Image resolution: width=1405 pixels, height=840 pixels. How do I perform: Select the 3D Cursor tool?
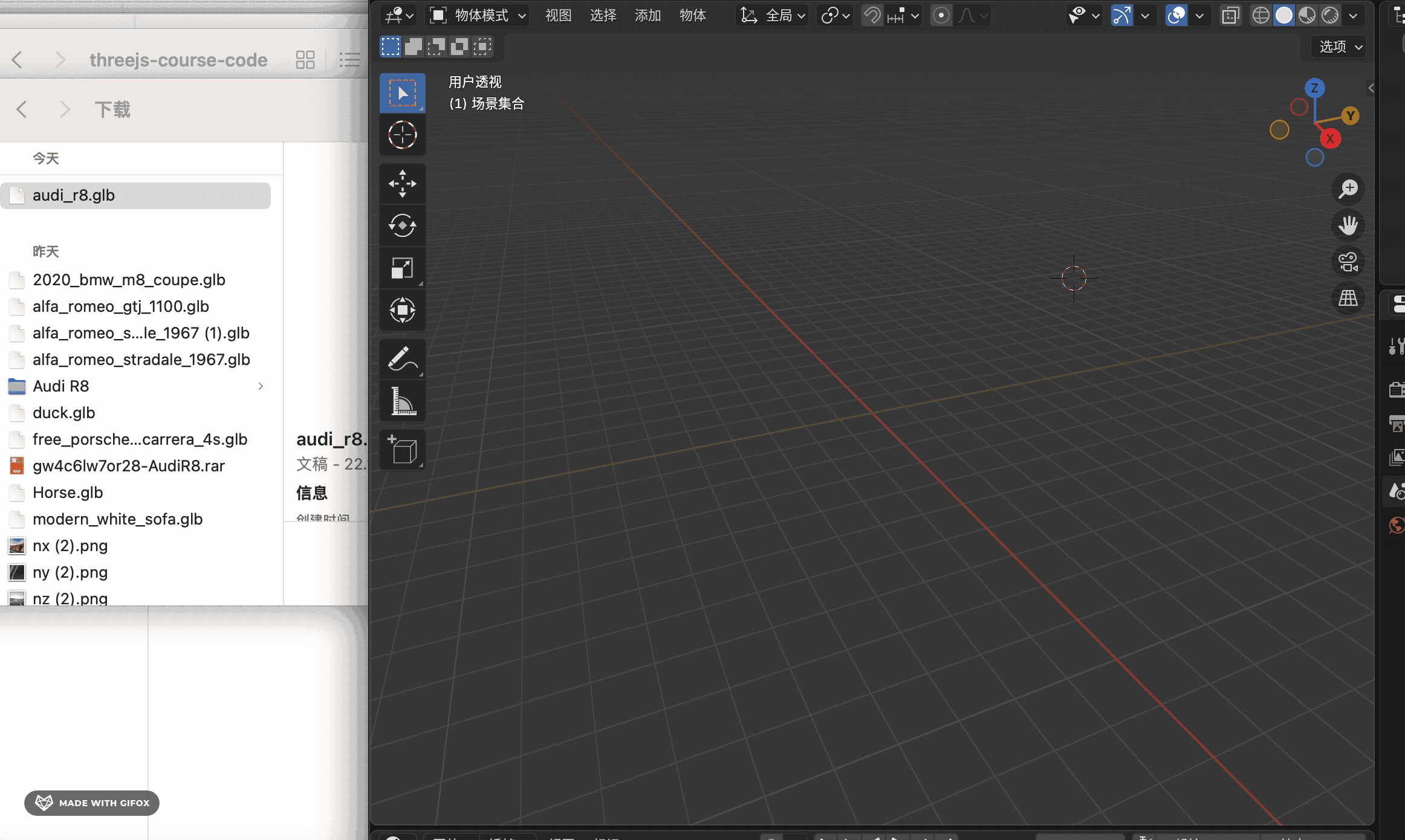[x=402, y=135]
